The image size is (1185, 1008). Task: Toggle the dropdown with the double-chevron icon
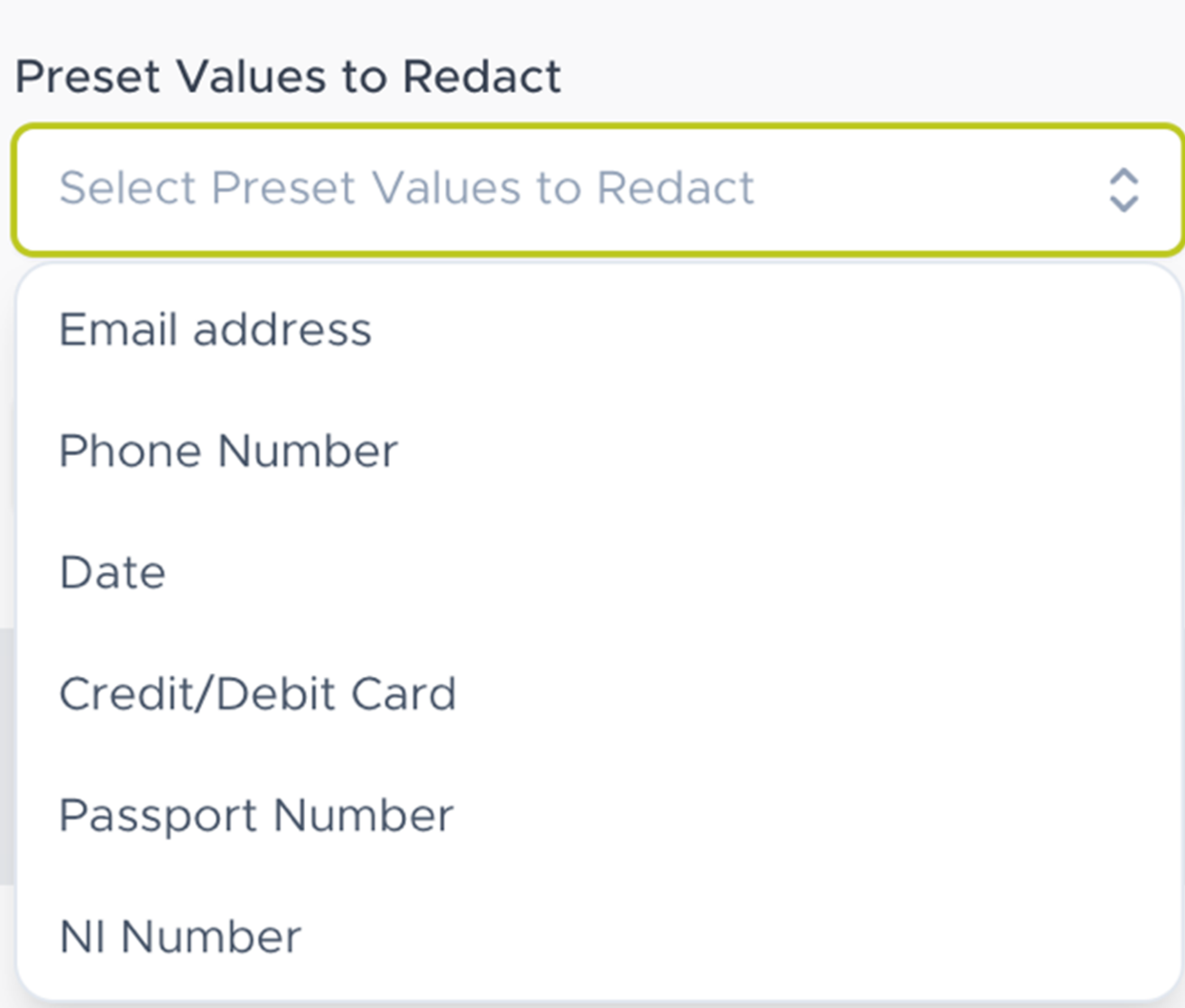1123,190
